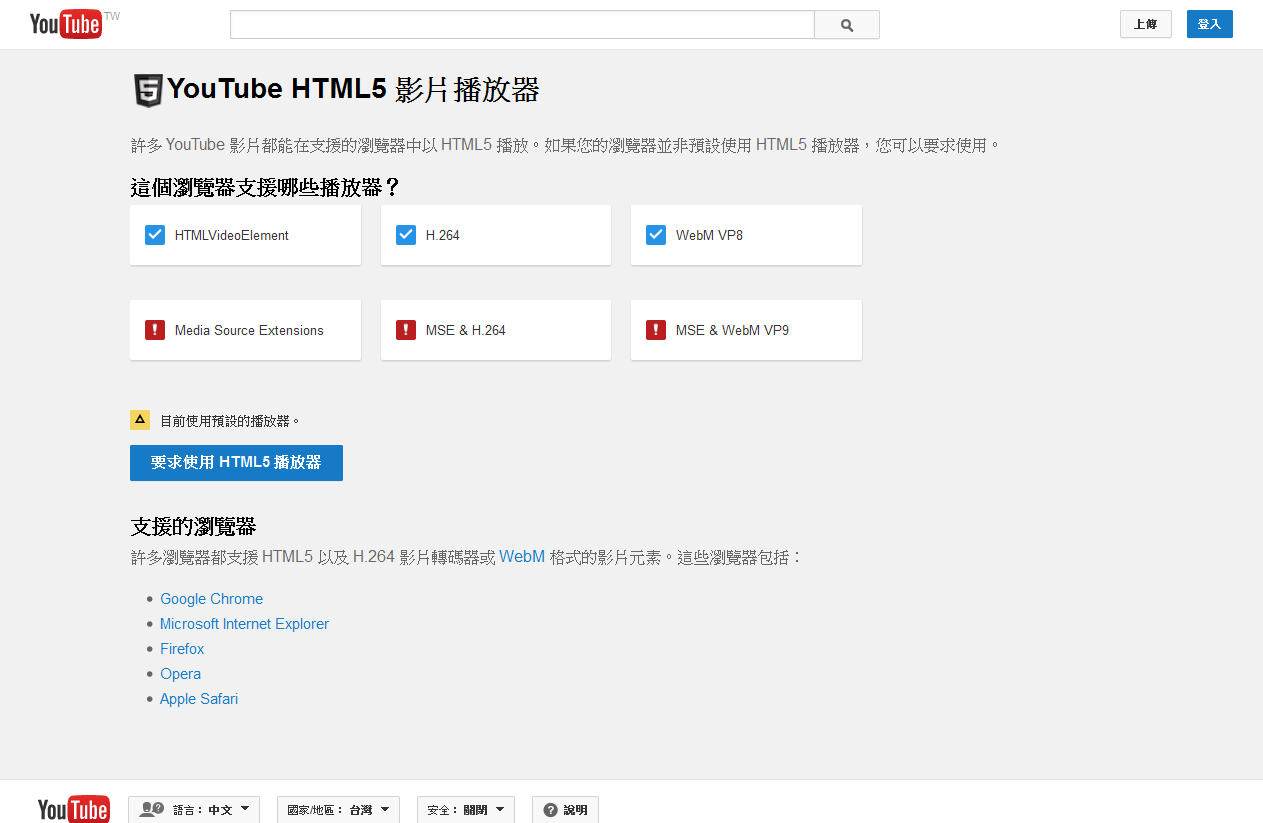Click the MSE & WebM VP9 red alert icon

[656, 330]
